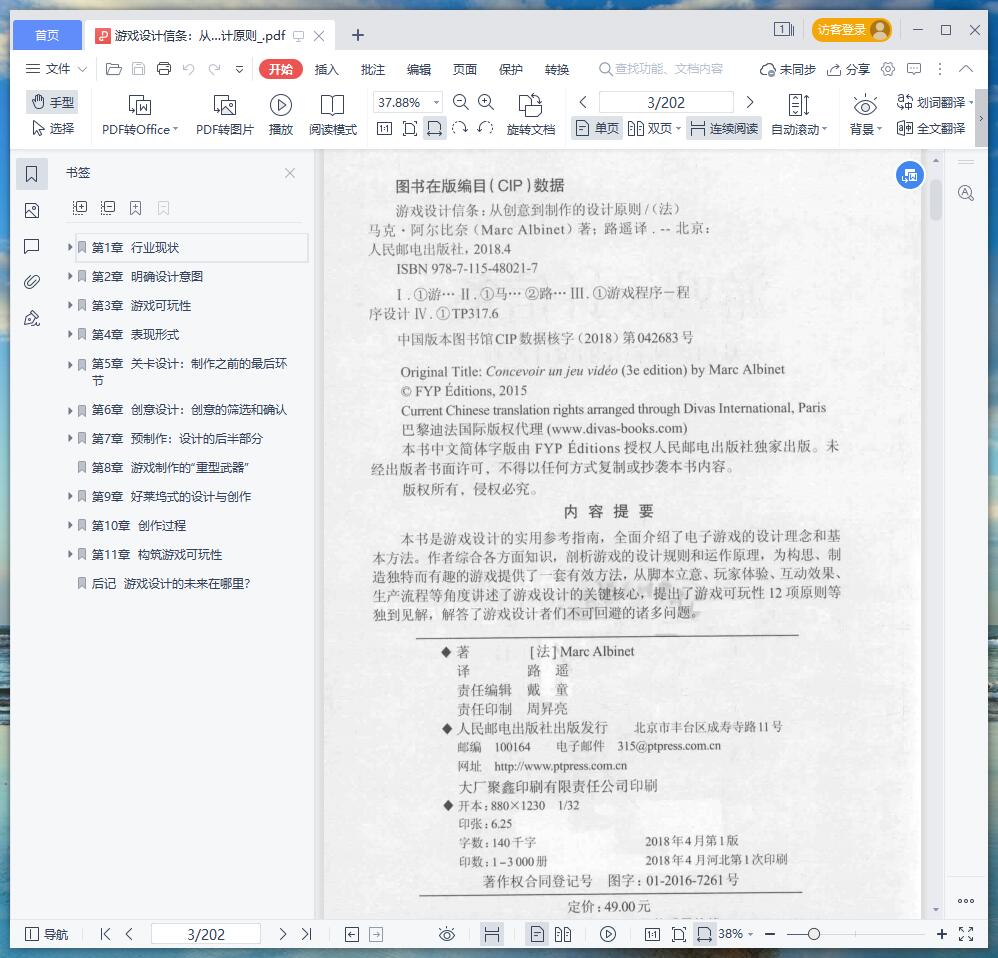Expand all bookmarks icon
Image resolution: width=998 pixels, height=958 pixels.
pyautogui.click(x=80, y=208)
